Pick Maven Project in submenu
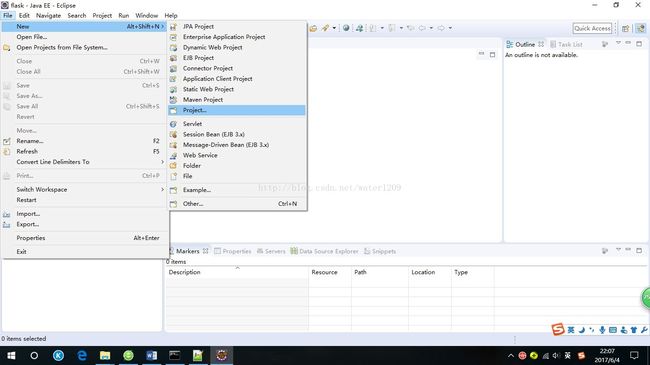Viewport: 650px width, 365px height. pos(237,100)
